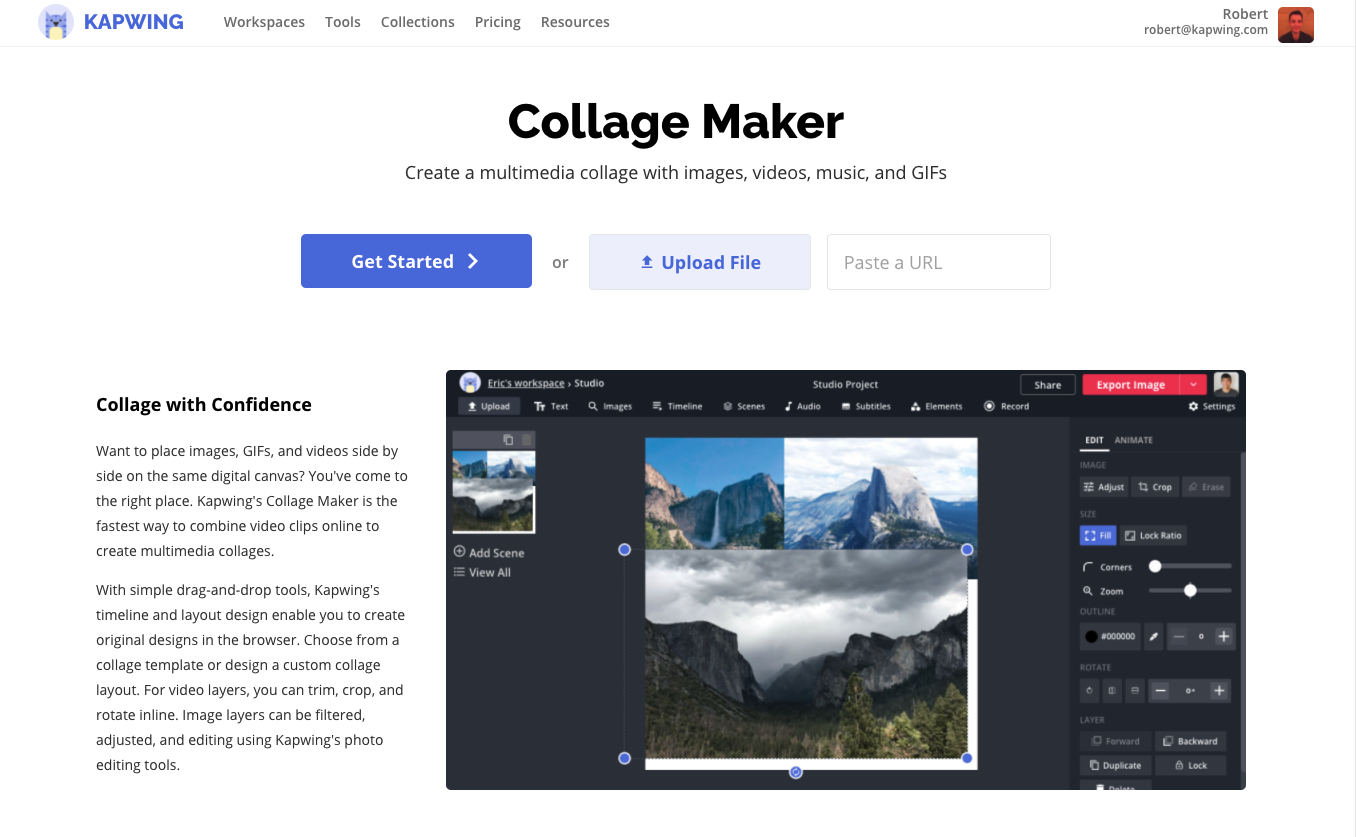Click the flip horizontal rotate icon
The image size is (1356, 837).
click(x=1111, y=691)
